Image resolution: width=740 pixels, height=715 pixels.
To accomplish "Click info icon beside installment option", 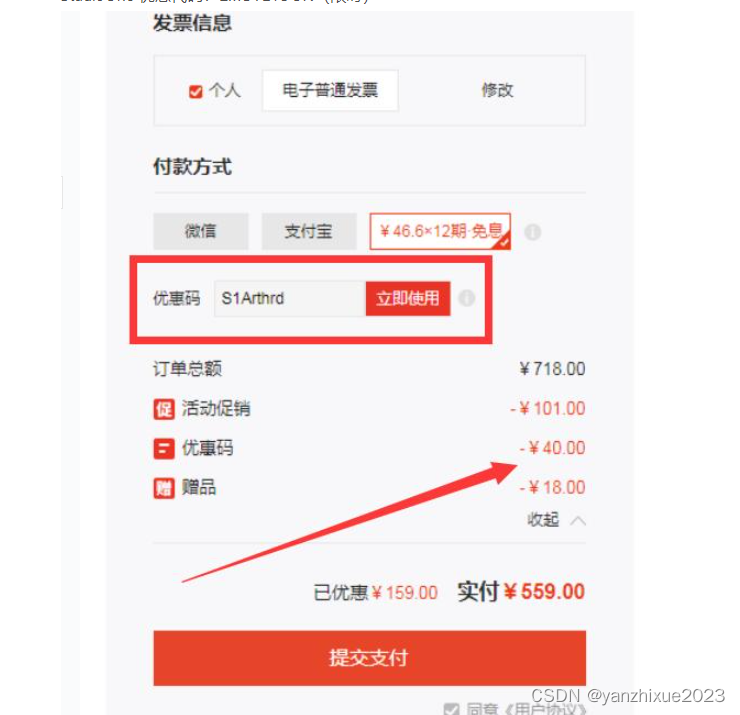I will coord(533,232).
